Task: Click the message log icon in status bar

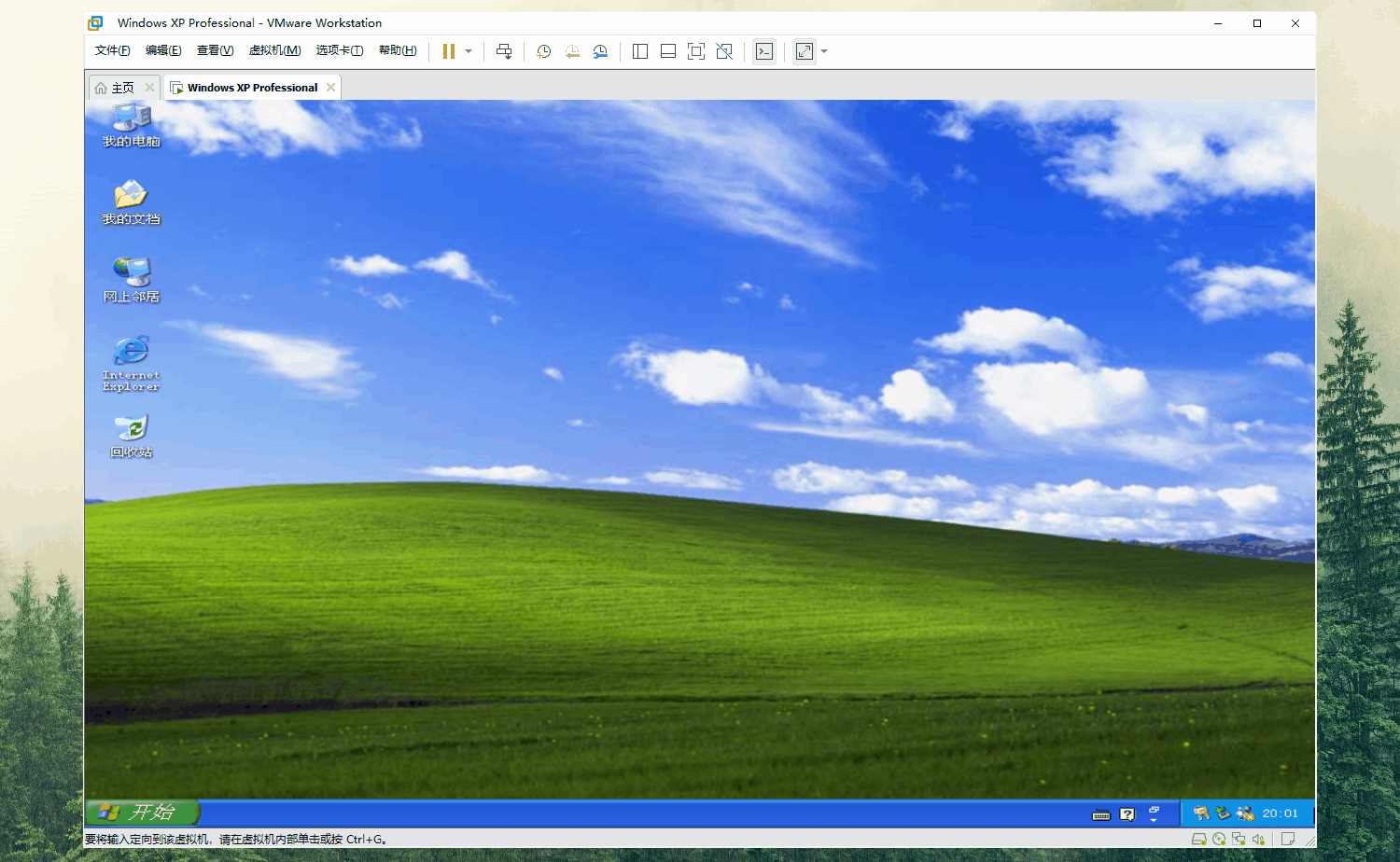Action: (1288, 839)
